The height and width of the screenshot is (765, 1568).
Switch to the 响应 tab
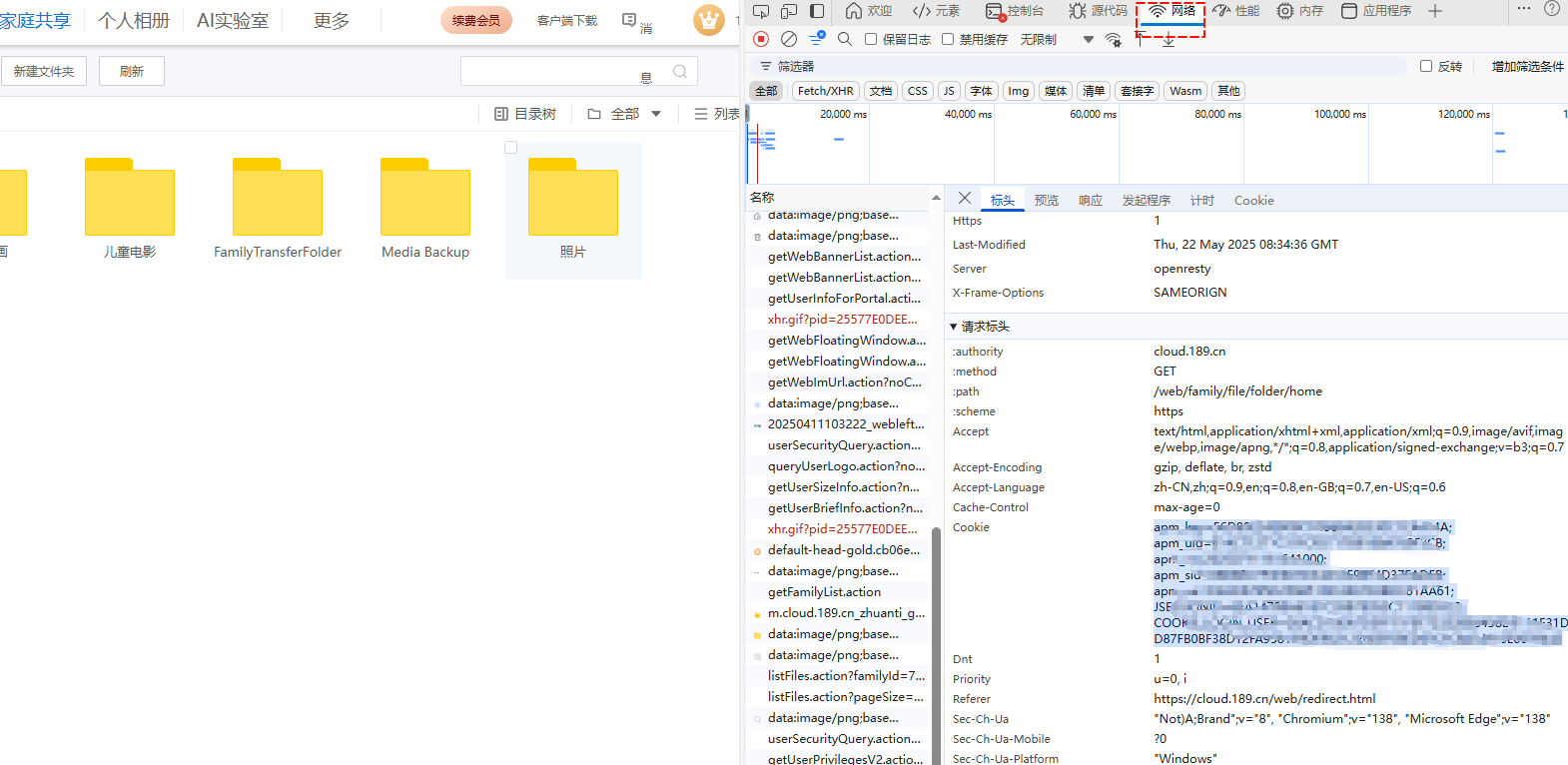(1090, 201)
